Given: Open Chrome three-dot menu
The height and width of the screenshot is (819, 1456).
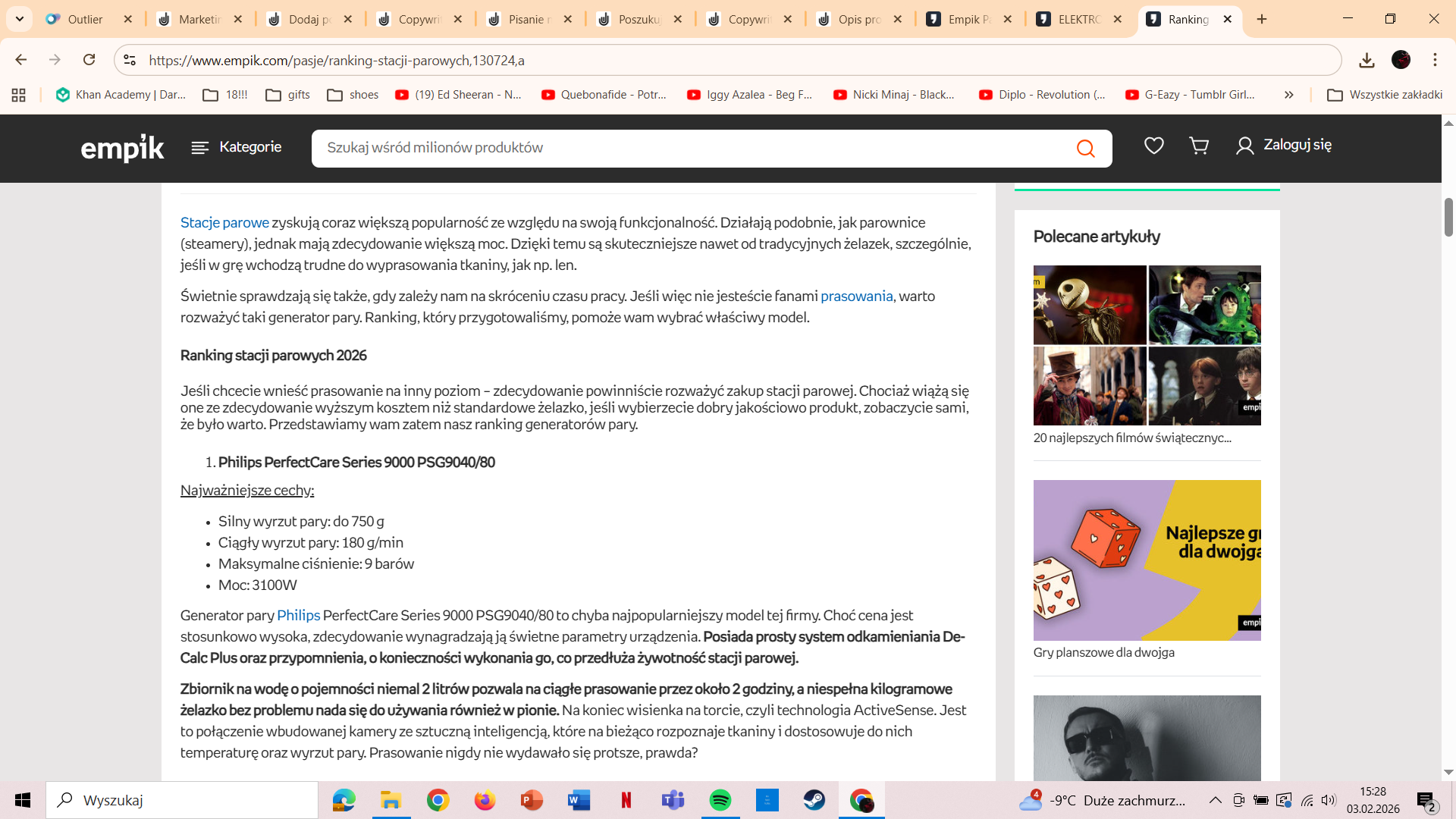Looking at the screenshot, I should [1435, 60].
